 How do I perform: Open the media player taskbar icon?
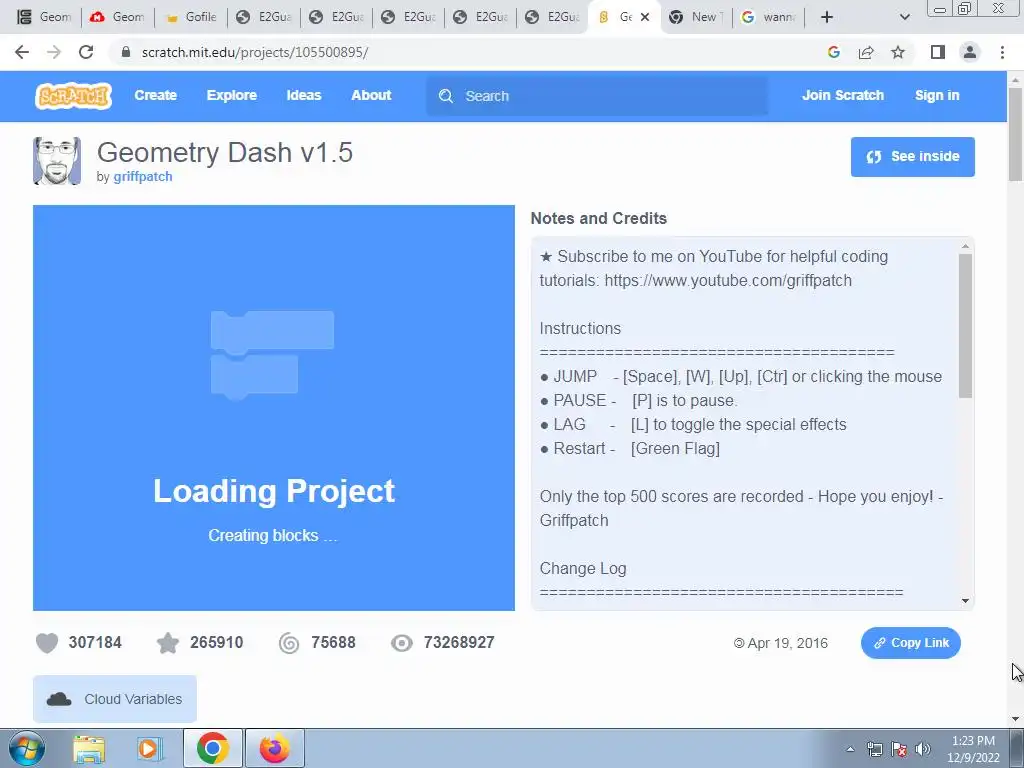[x=150, y=748]
